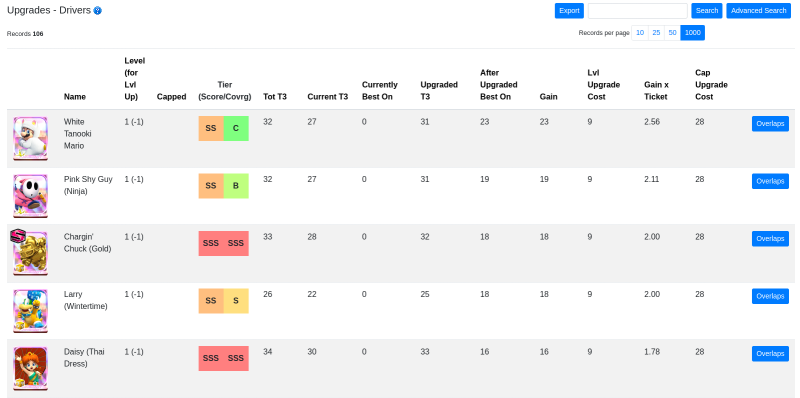Viewport: 800px width, 398px height.
Task: Click the Larry (Wintertime) driver icon
Action: pyautogui.click(x=31, y=311)
